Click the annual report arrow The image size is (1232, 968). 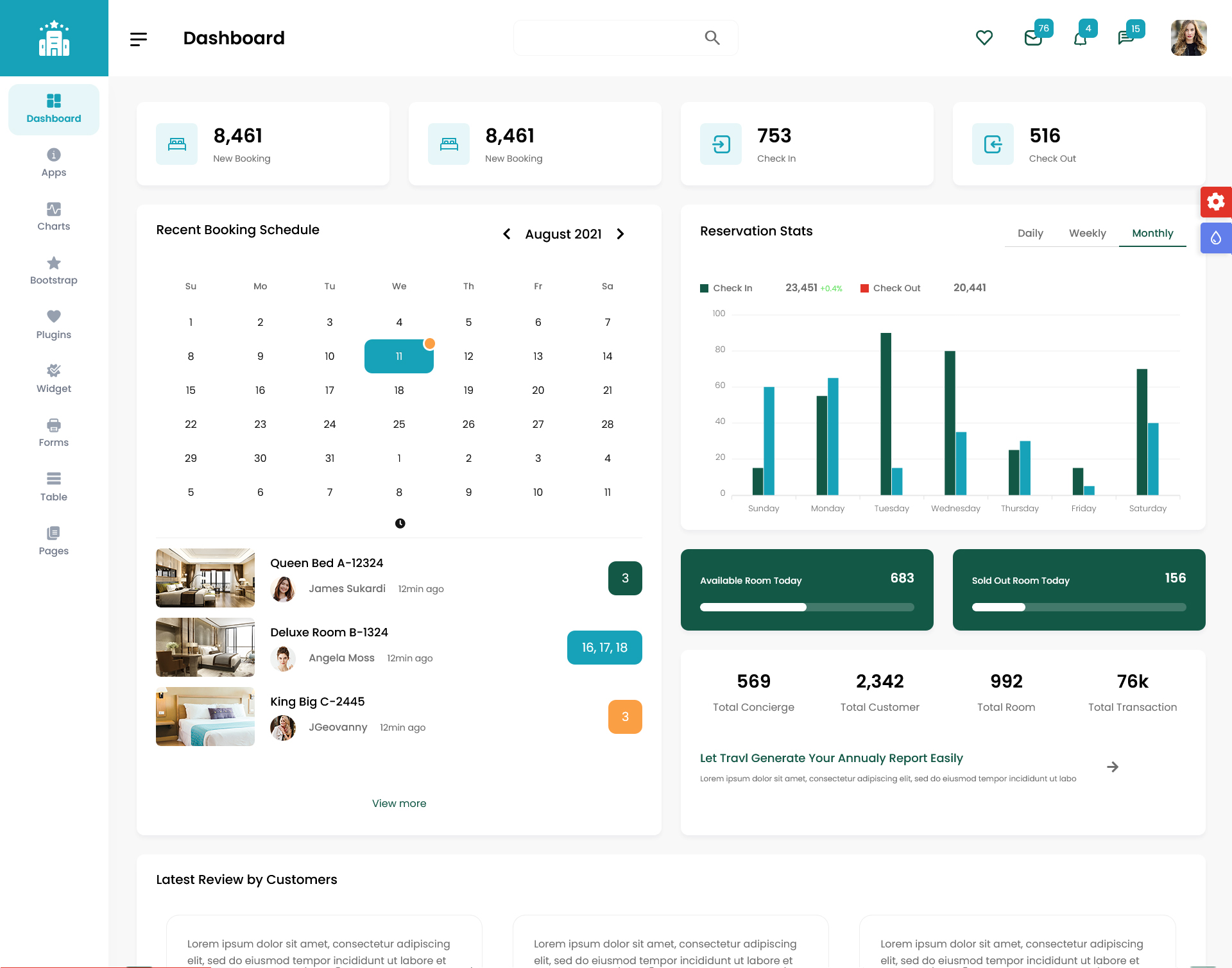(1113, 767)
